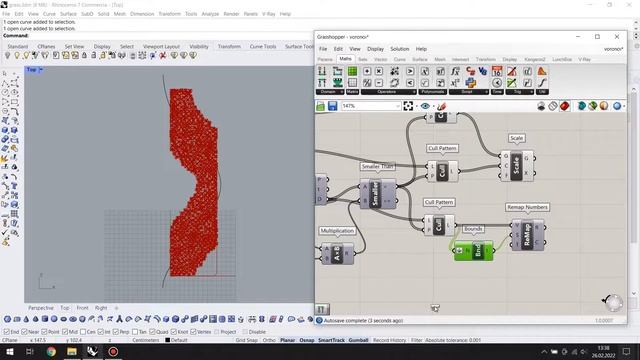Enable the Tan object snap

[x=135, y=332]
